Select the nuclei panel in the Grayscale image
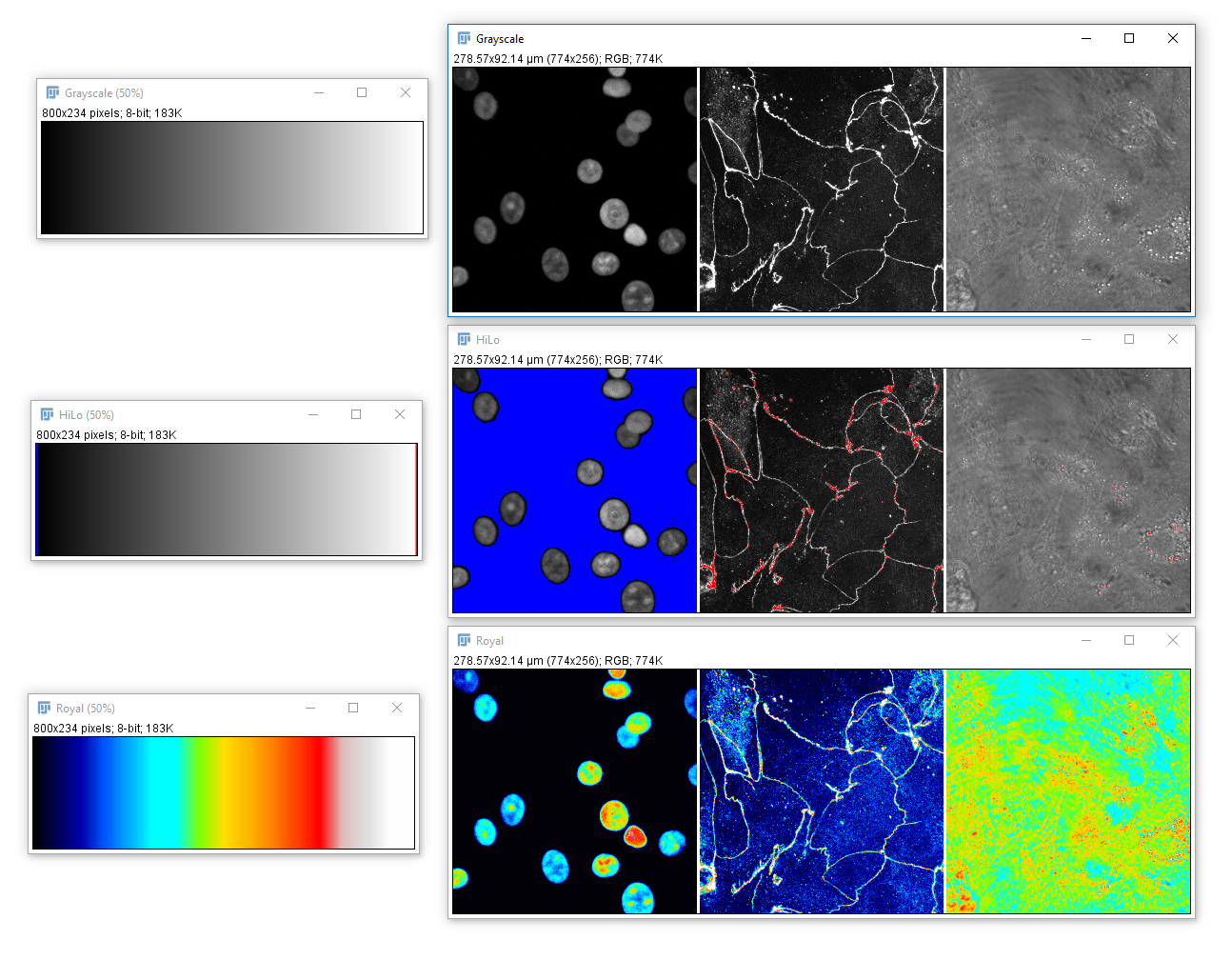1232x960 pixels. pyautogui.click(x=574, y=190)
